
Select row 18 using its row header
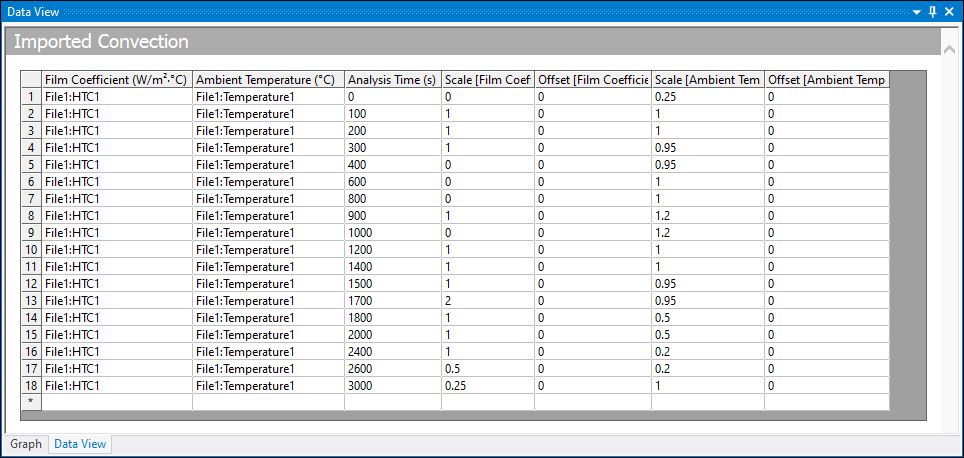31,385
